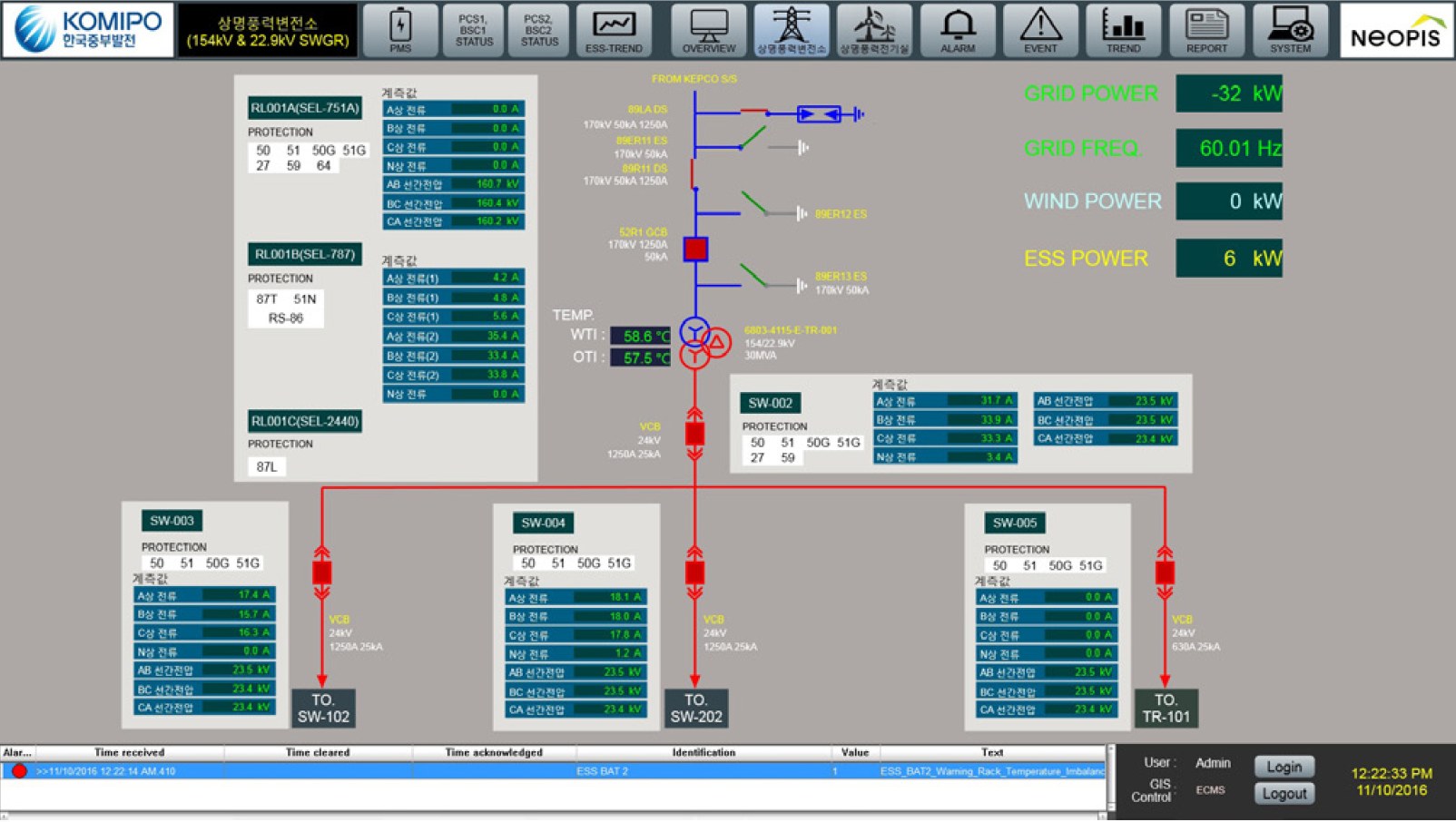The width and height of the screenshot is (1456, 822).
Task: Open the EVENT warning triangle page
Action: (x=1040, y=30)
